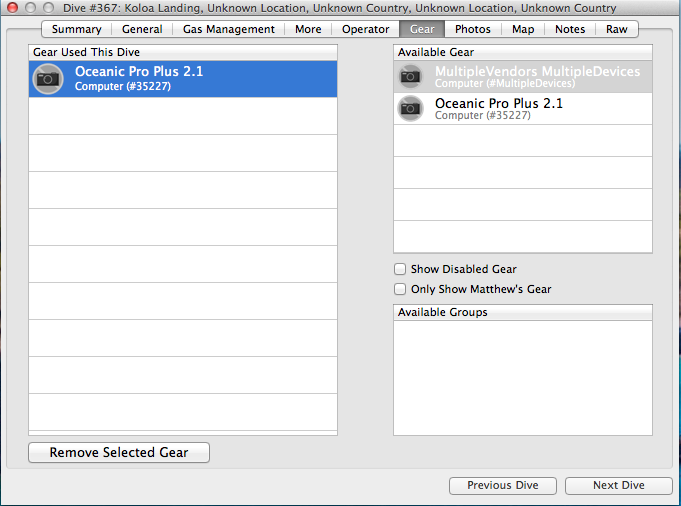Go to Gas Management tab
681x506 pixels.
pos(228,29)
